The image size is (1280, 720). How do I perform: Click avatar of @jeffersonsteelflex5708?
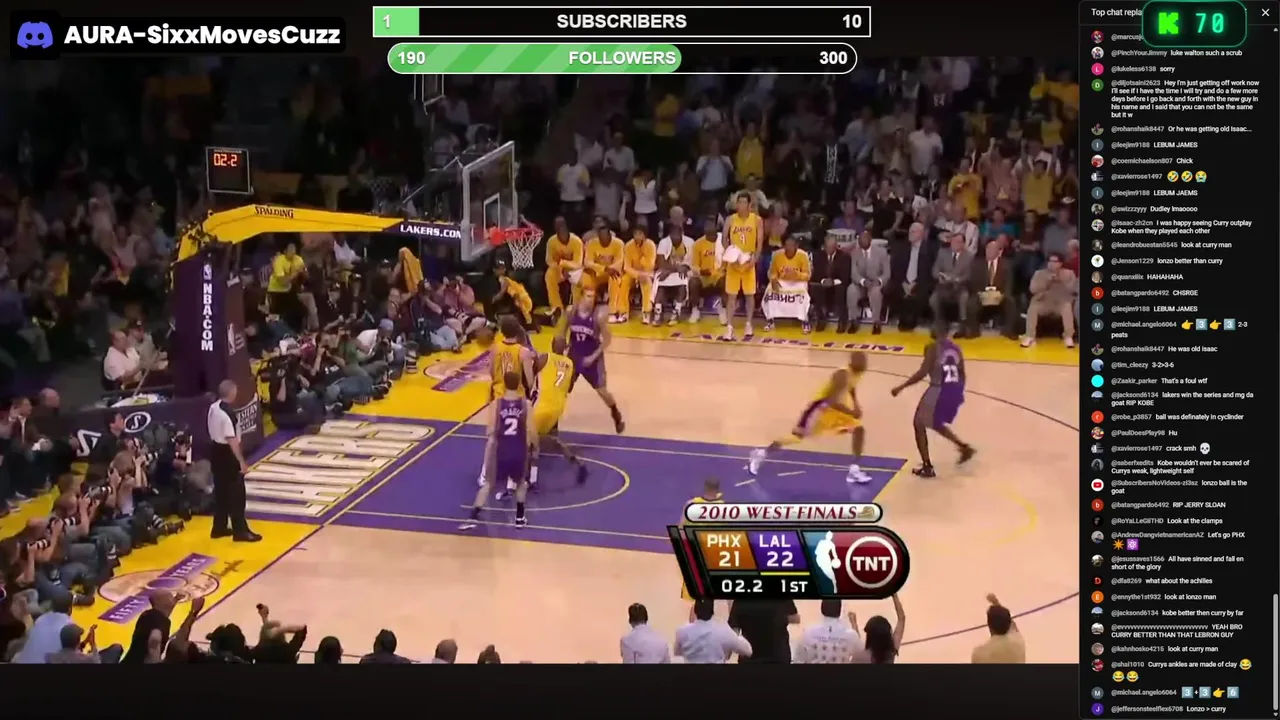click(1097, 709)
